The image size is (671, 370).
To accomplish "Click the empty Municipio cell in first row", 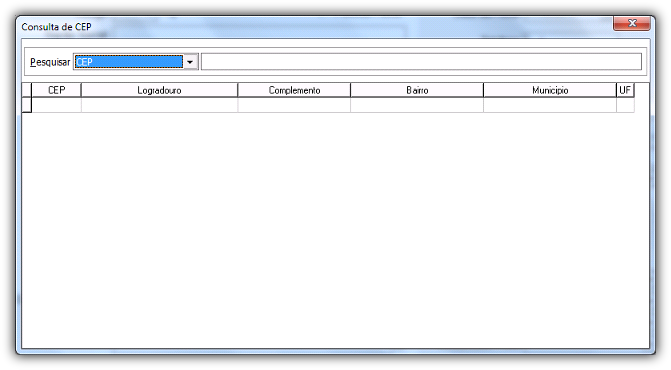I will [550, 105].
